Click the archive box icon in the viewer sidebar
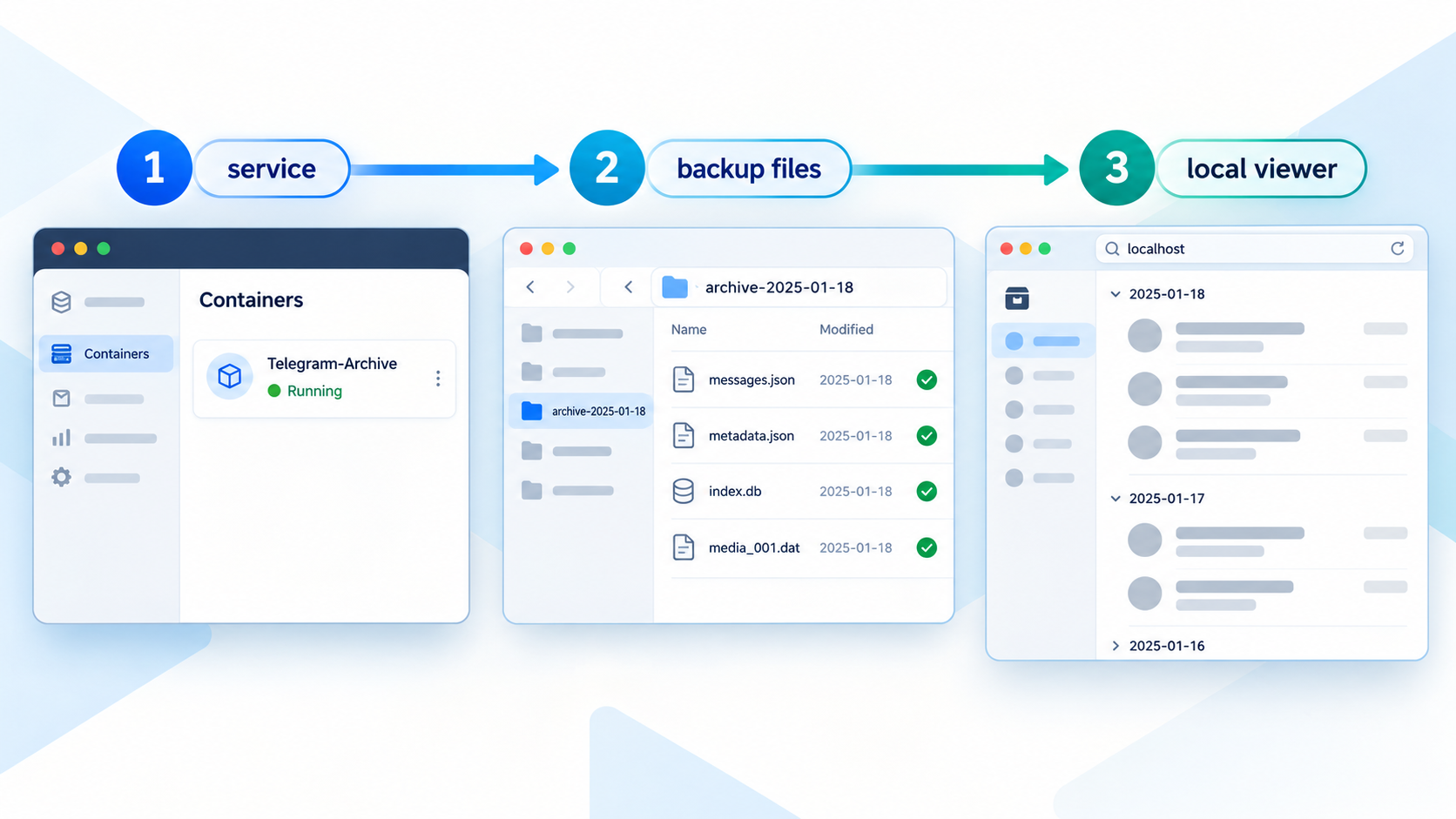1456x819 pixels. click(x=1016, y=299)
